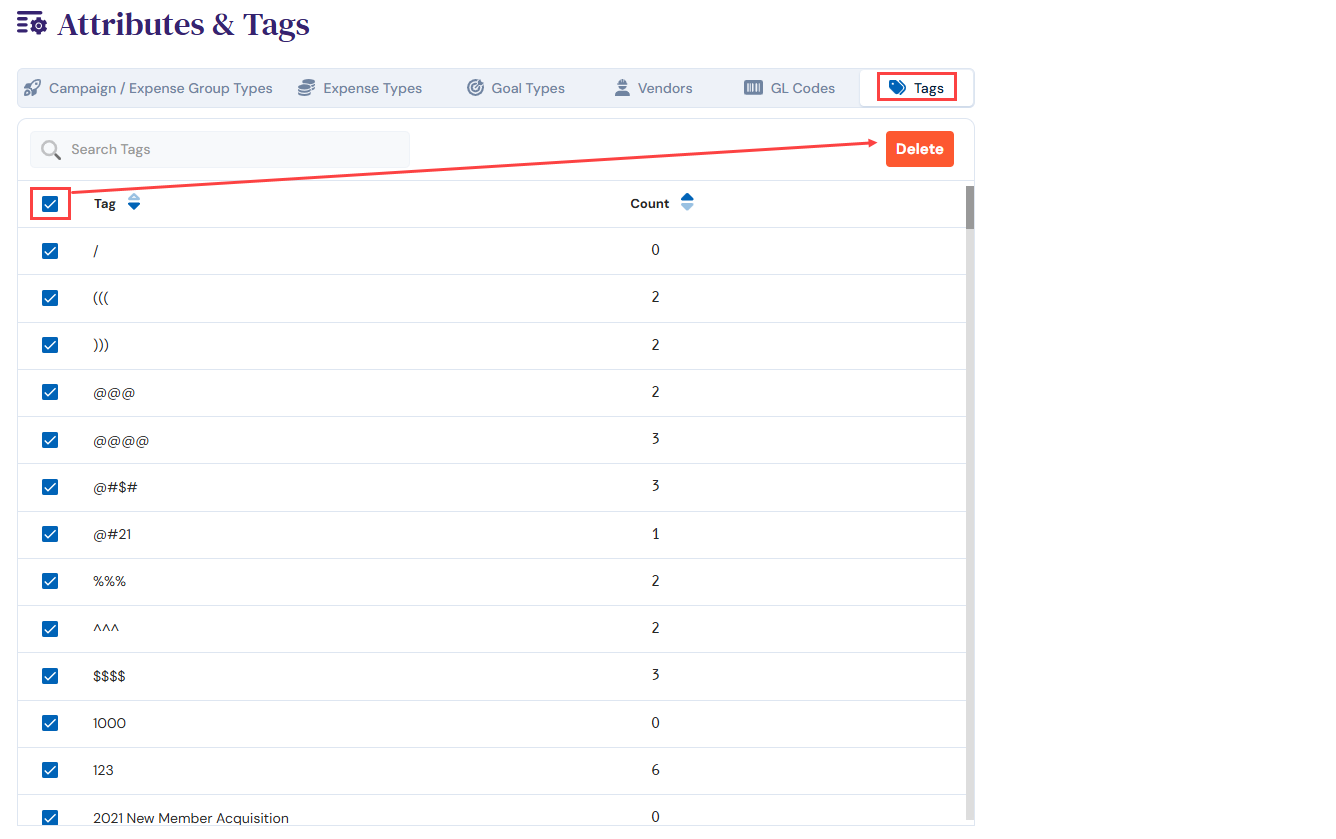The width and height of the screenshot is (1336, 839).
Task: Click the Tag column header label
Action: [105, 204]
